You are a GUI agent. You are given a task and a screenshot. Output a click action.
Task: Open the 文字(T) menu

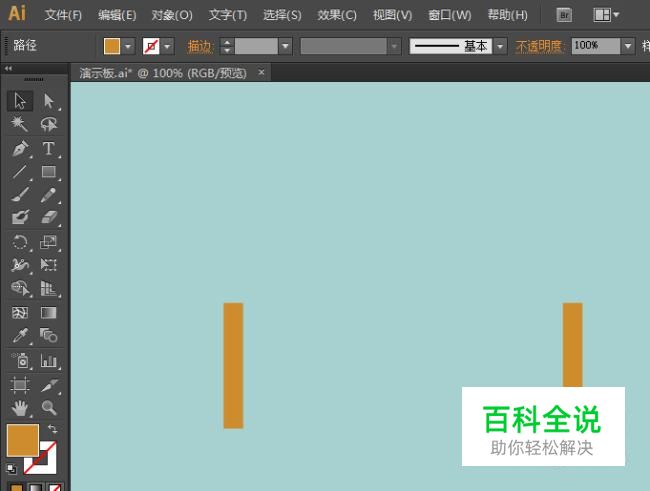pos(228,15)
